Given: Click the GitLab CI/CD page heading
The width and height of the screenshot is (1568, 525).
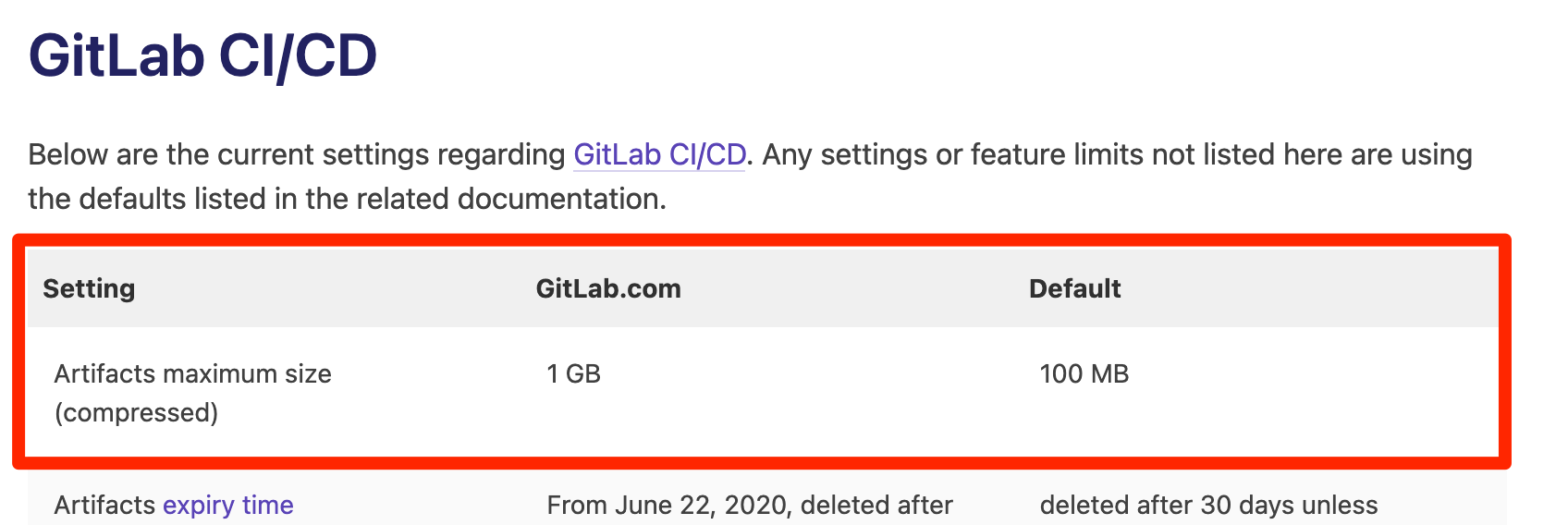Looking at the screenshot, I should point(203,55).
